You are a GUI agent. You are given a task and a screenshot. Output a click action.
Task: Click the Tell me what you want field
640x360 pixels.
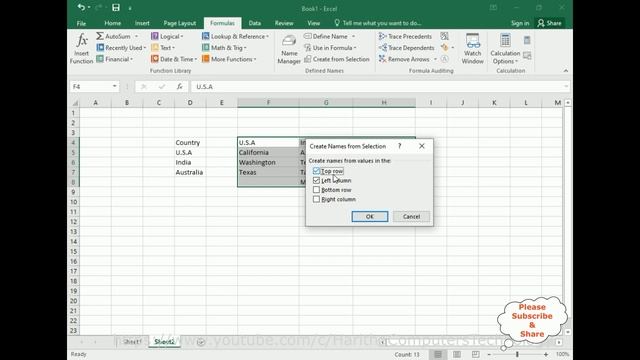point(379,23)
